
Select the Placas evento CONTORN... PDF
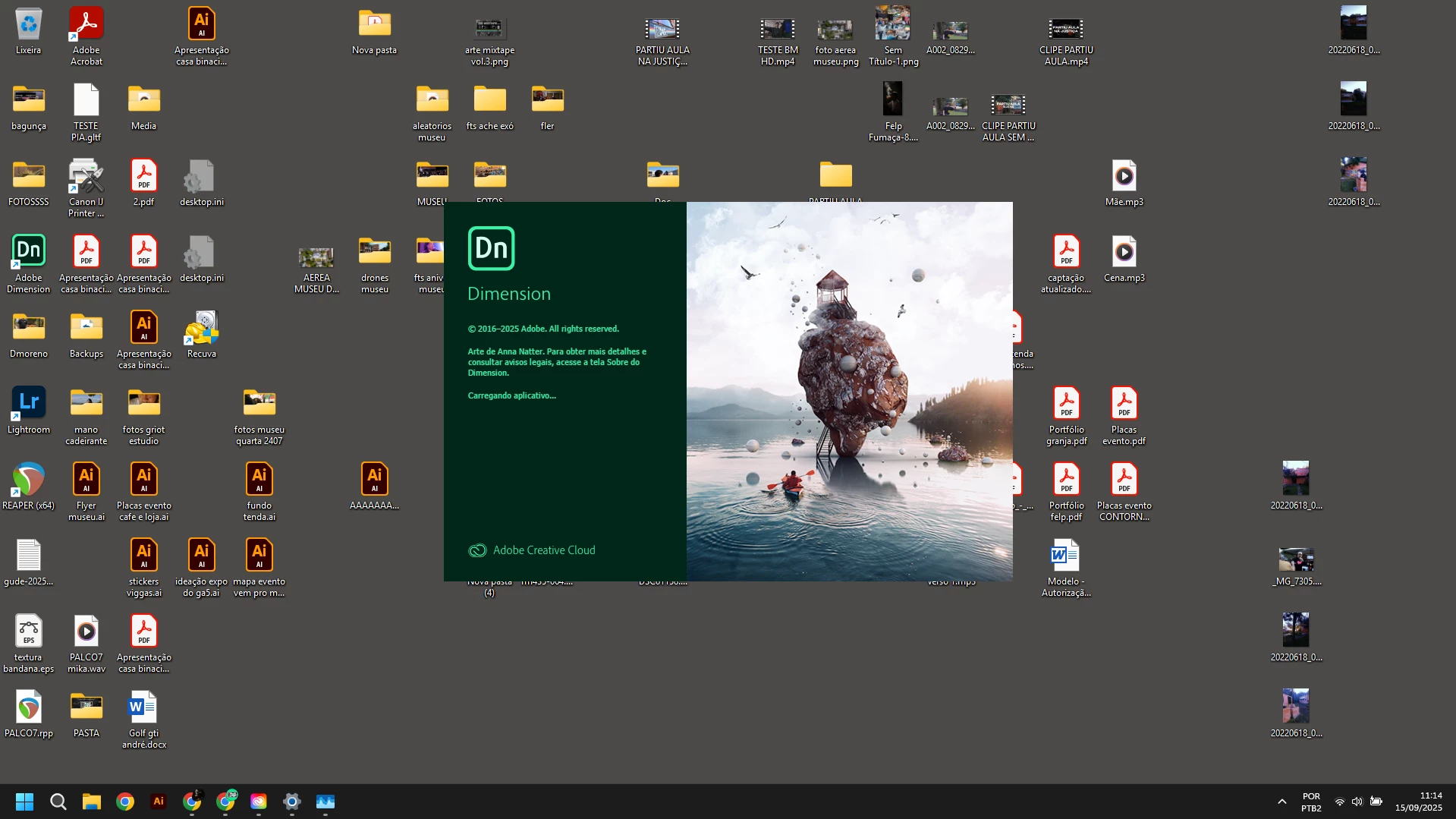pyautogui.click(x=1124, y=492)
